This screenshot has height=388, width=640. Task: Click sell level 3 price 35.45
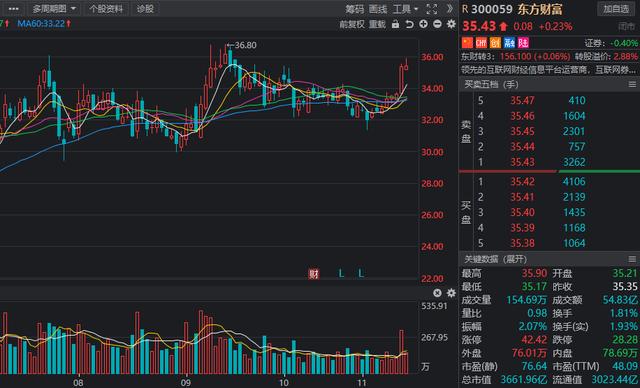(522, 131)
